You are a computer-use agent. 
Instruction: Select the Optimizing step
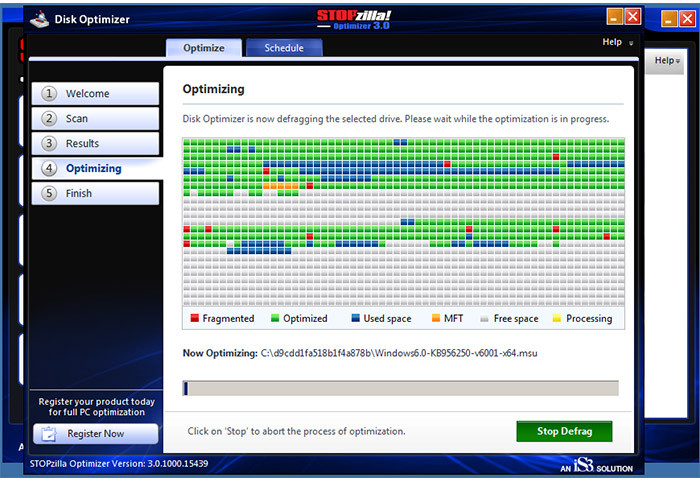[96, 168]
